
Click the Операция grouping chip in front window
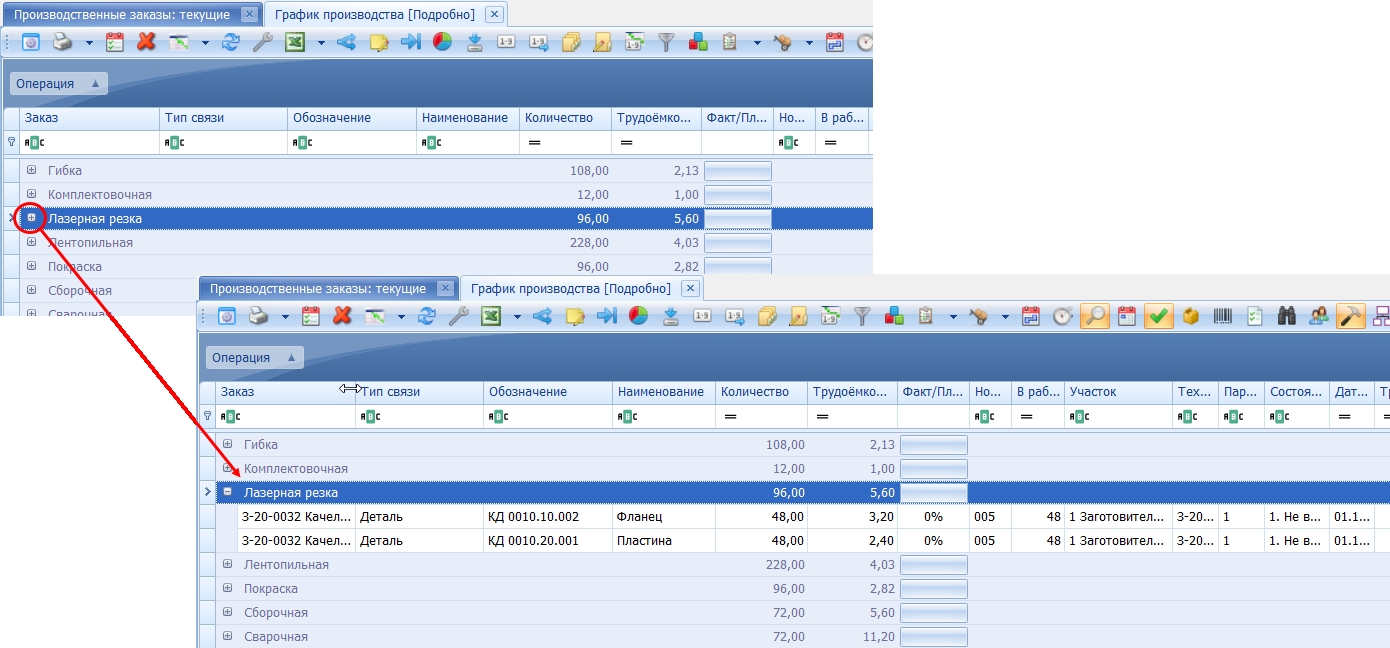pyautogui.click(x=254, y=358)
